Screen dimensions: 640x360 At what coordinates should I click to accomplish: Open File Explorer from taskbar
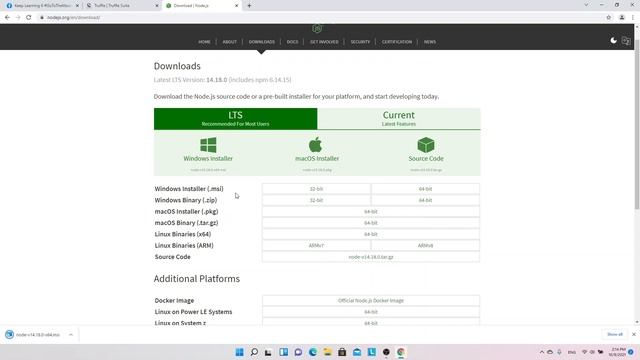[x=327, y=352]
